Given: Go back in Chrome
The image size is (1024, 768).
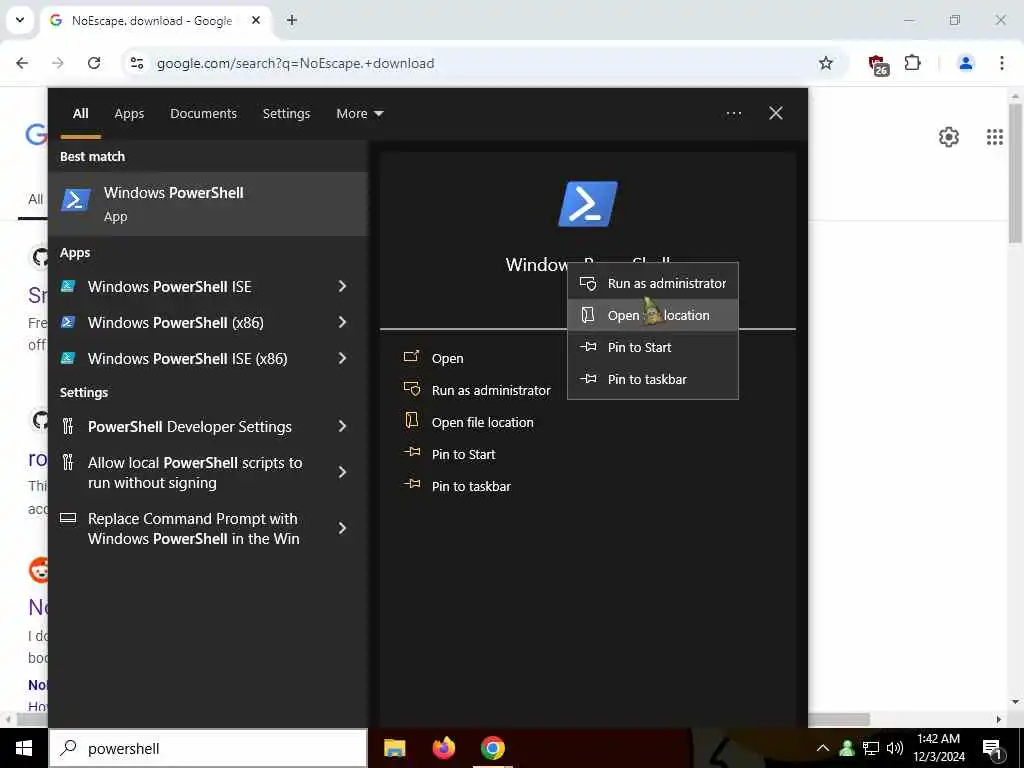Looking at the screenshot, I should tap(22, 63).
